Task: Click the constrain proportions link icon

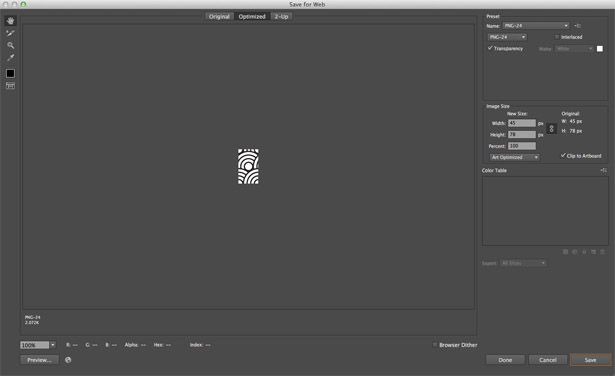Action: (x=551, y=129)
